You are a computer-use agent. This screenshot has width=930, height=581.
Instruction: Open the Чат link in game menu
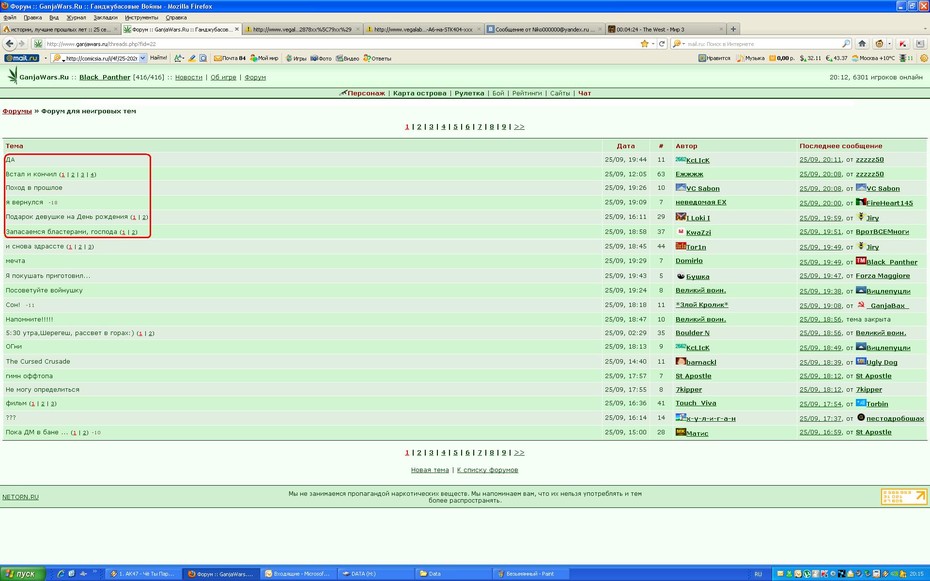585,93
